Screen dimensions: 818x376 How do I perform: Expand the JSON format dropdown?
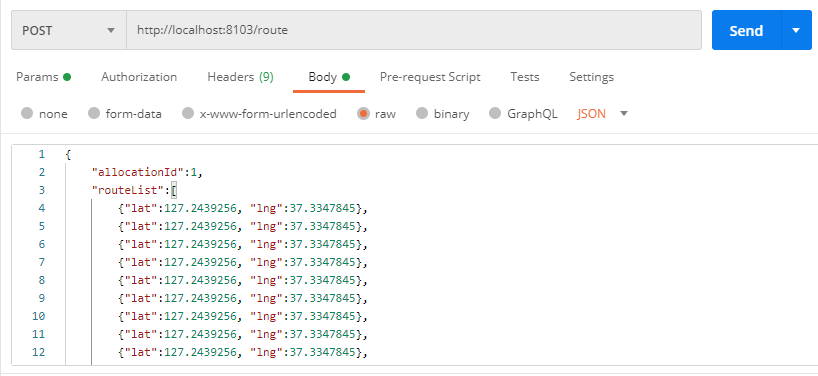603,114
